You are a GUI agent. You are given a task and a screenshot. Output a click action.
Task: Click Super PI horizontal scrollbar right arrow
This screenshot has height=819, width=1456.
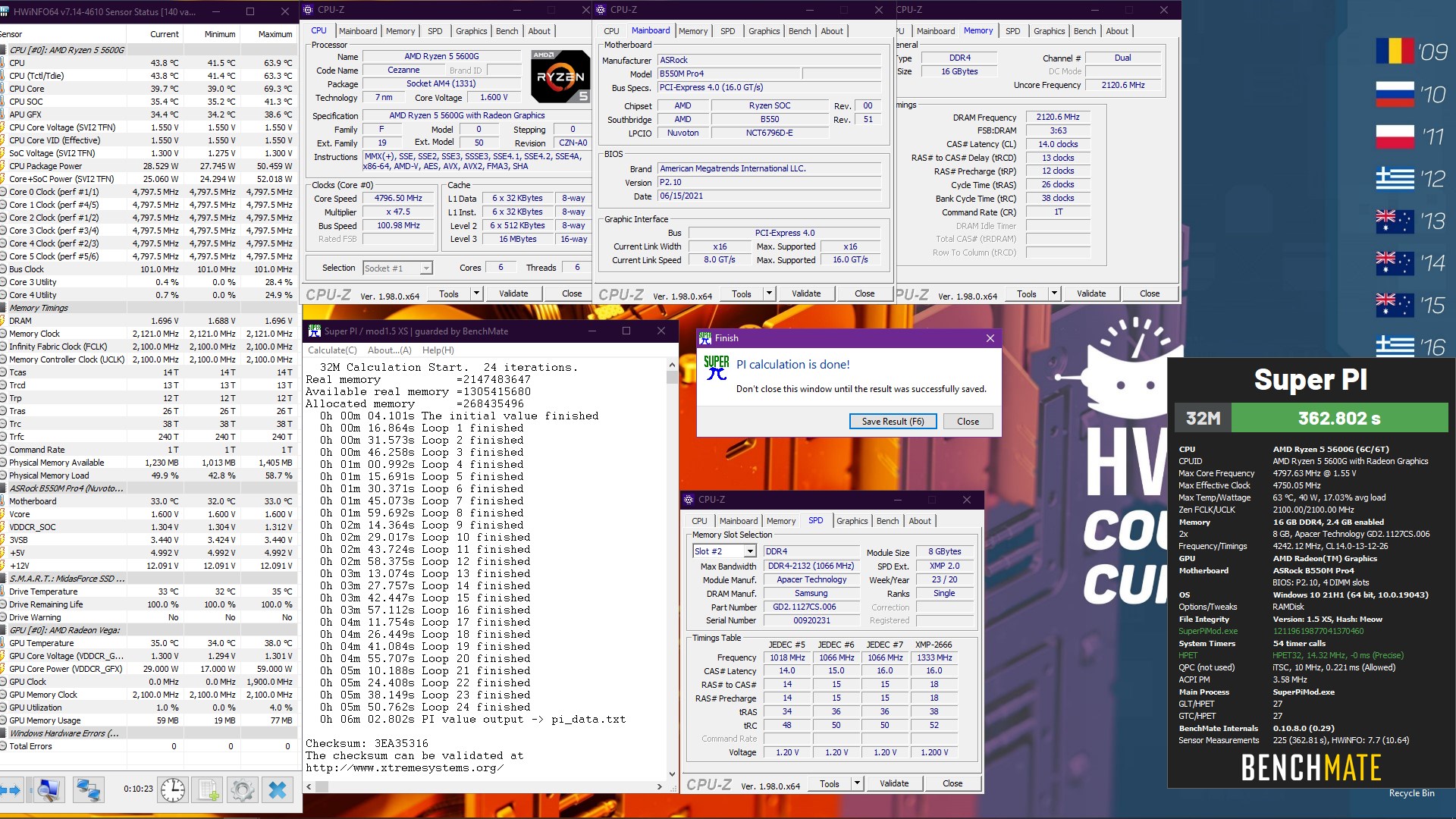659,787
